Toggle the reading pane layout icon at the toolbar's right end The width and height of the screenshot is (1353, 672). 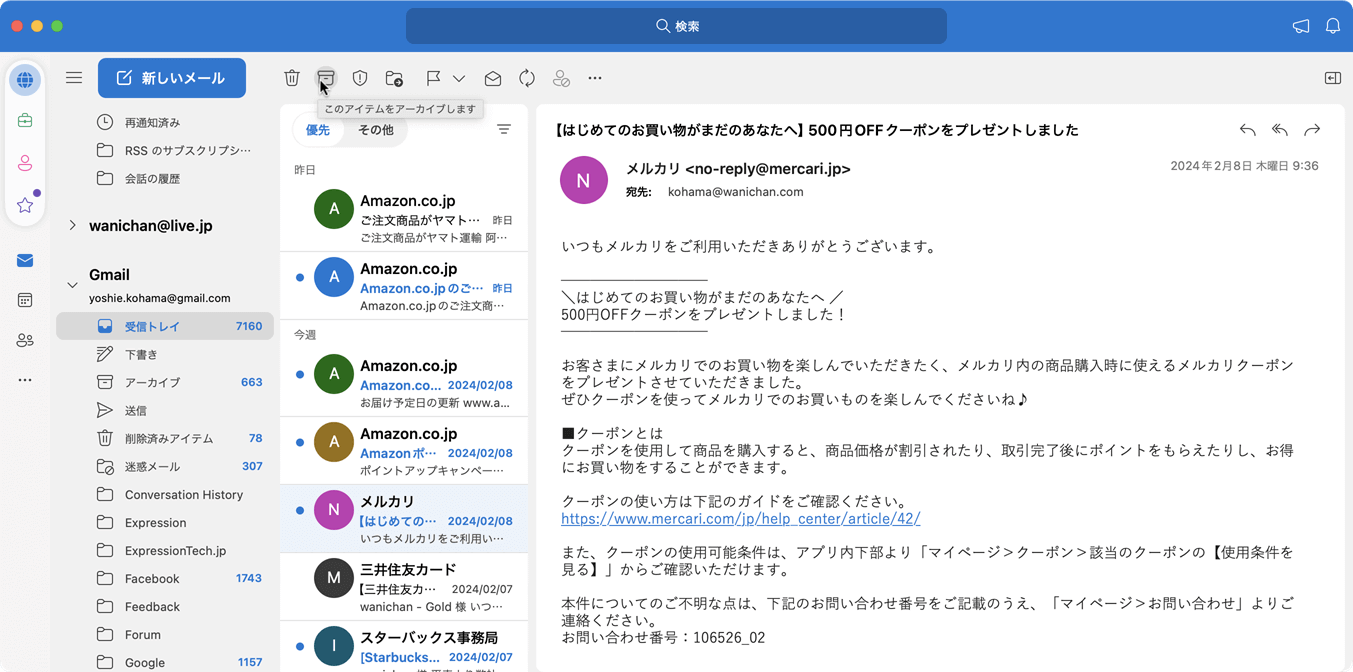[1333, 78]
